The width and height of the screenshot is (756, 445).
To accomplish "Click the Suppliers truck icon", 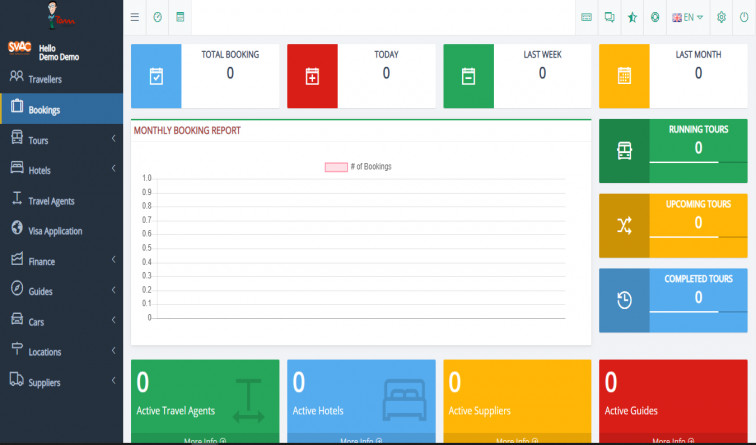I will [x=17, y=379].
